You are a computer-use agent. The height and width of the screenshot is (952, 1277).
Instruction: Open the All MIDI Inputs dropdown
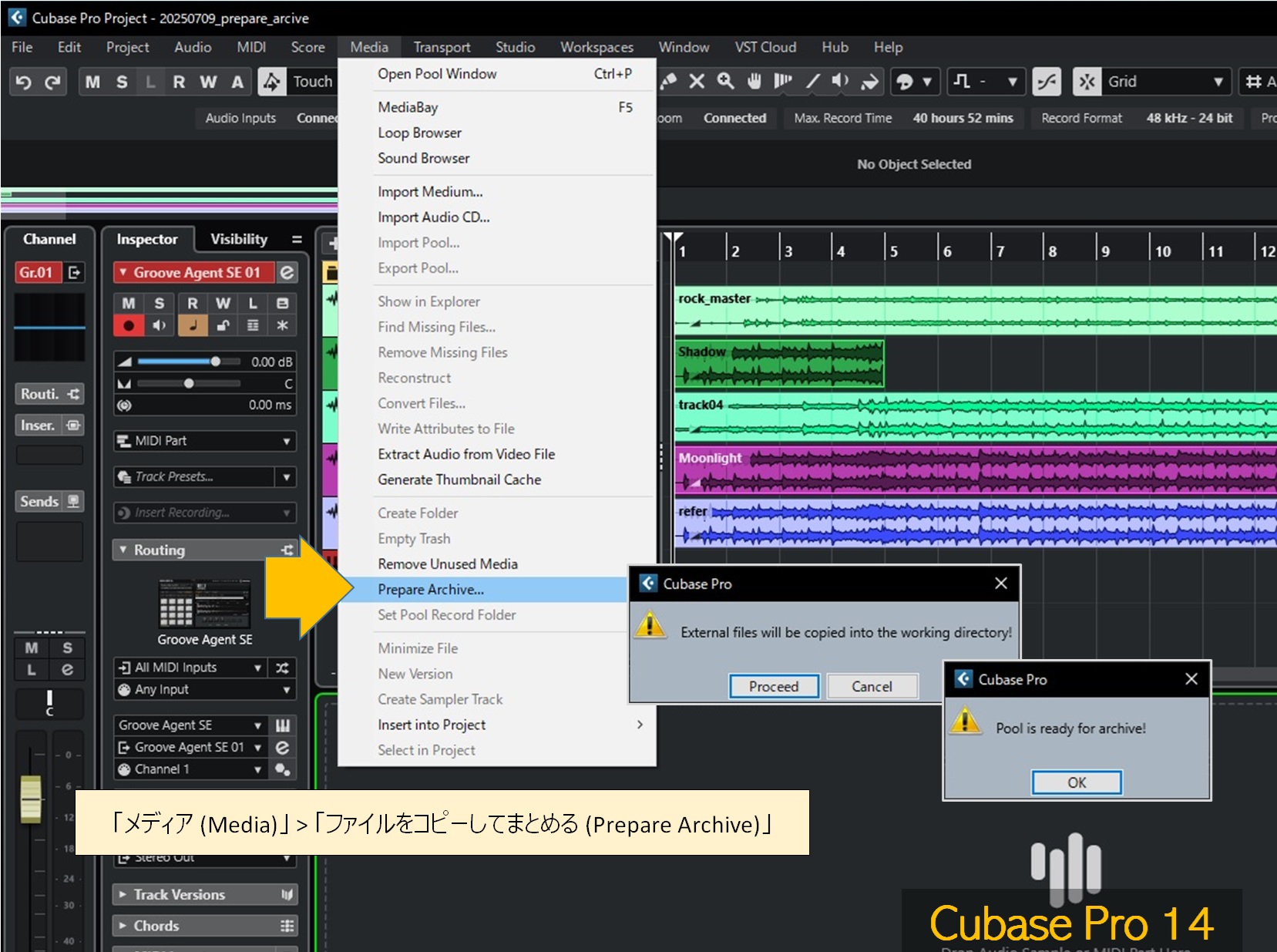pyautogui.click(x=191, y=668)
